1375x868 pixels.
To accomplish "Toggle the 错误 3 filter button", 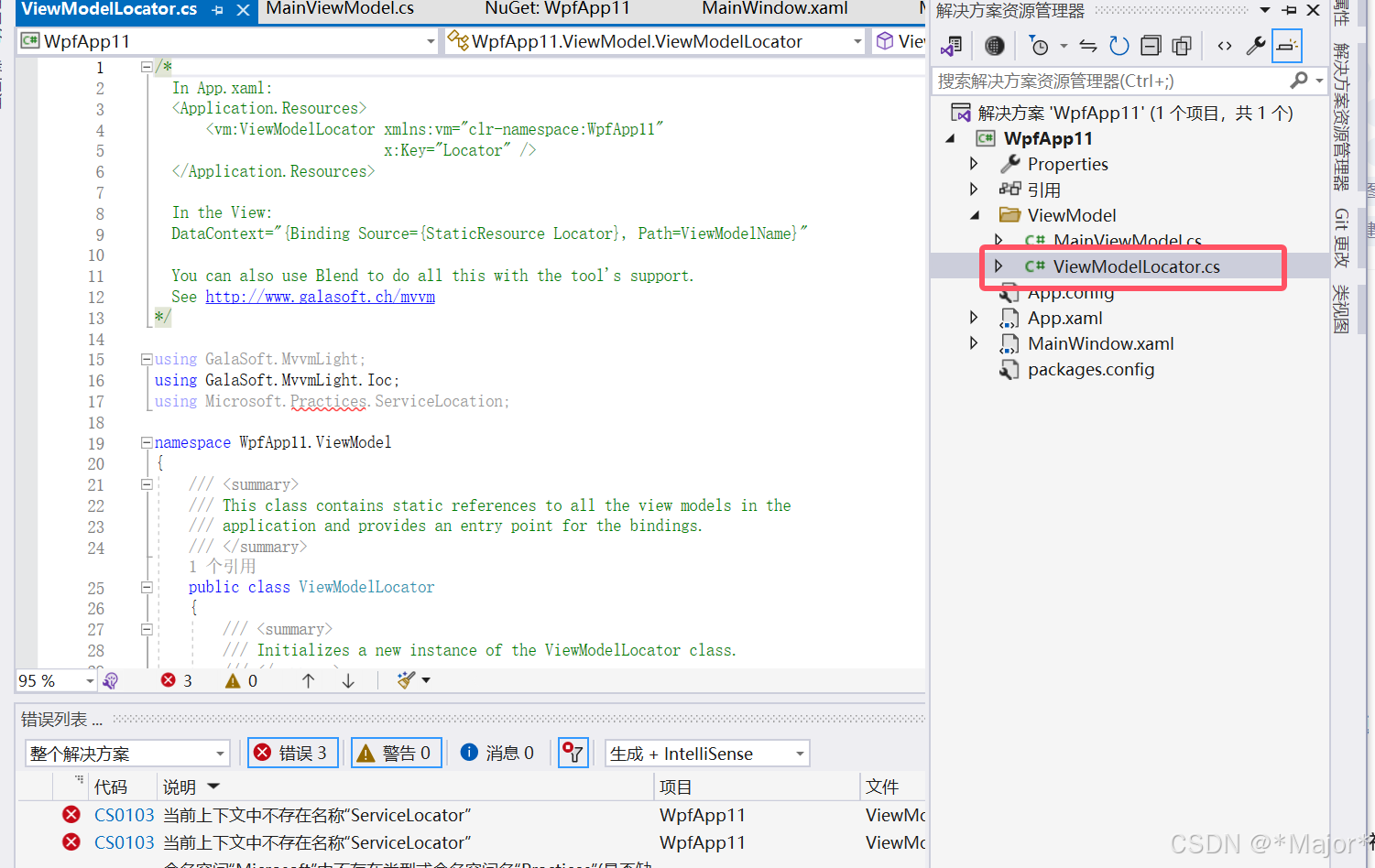I will pyautogui.click(x=293, y=753).
